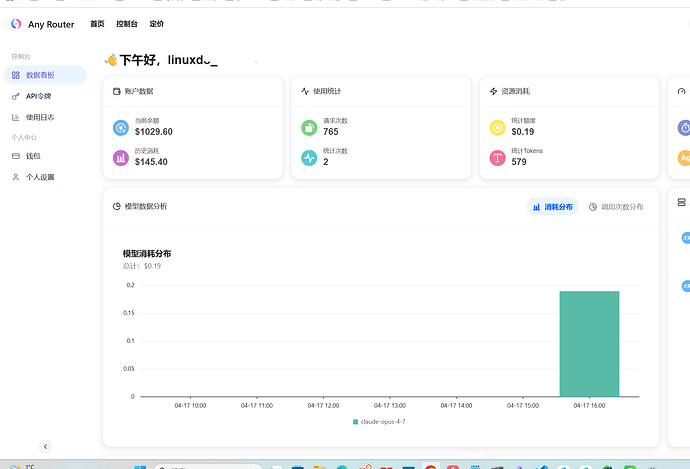This screenshot has width=690, height=469.
Task: Click the $1029.60 balance value
Action: [x=154, y=132]
